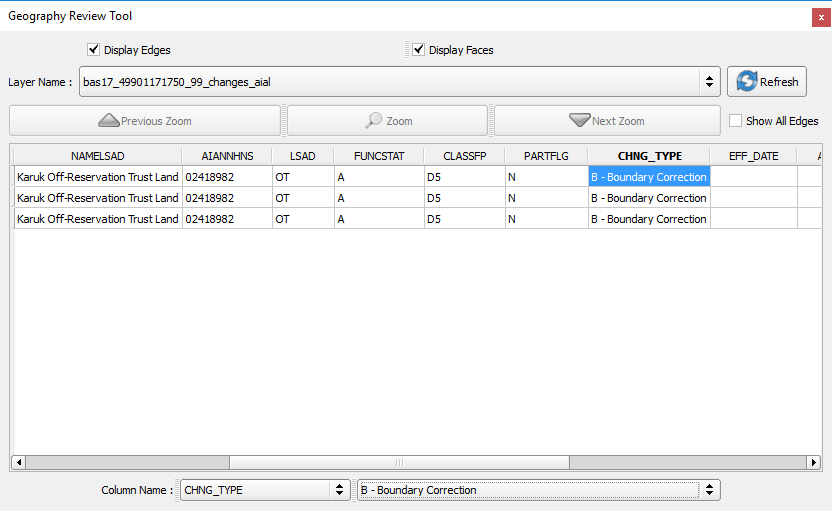Click the Refresh button

pos(767,82)
